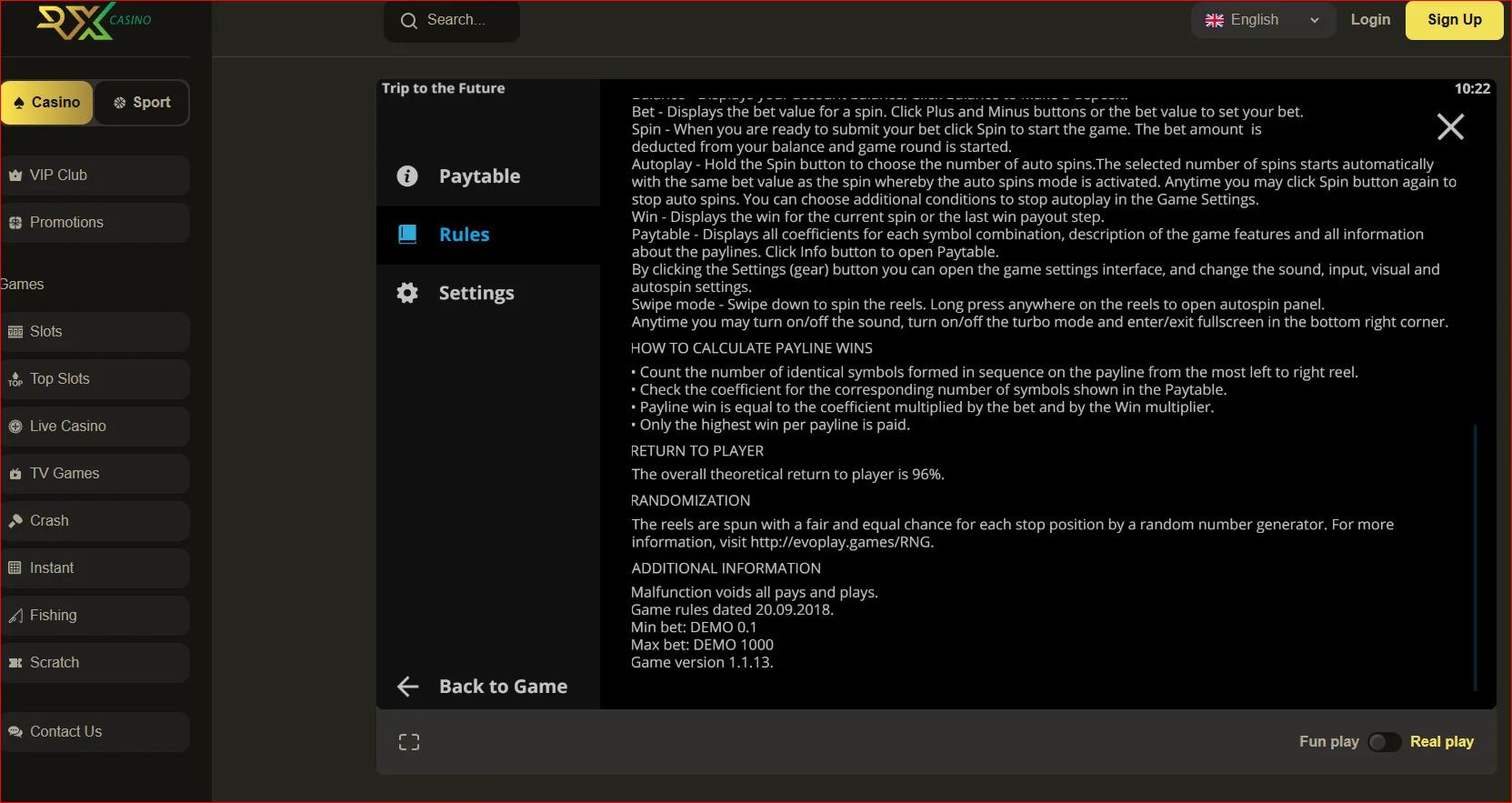Open the Settings menu item

(x=488, y=293)
